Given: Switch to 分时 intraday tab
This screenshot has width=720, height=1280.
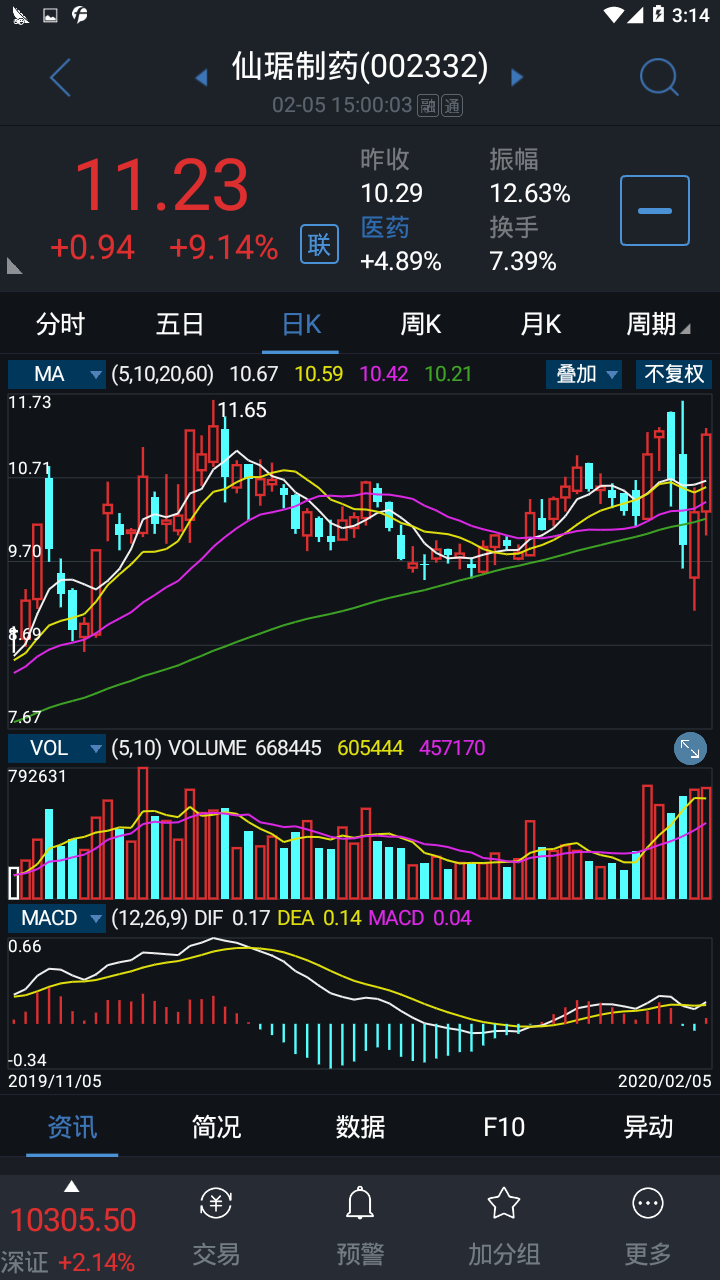Looking at the screenshot, I should point(60,324).
